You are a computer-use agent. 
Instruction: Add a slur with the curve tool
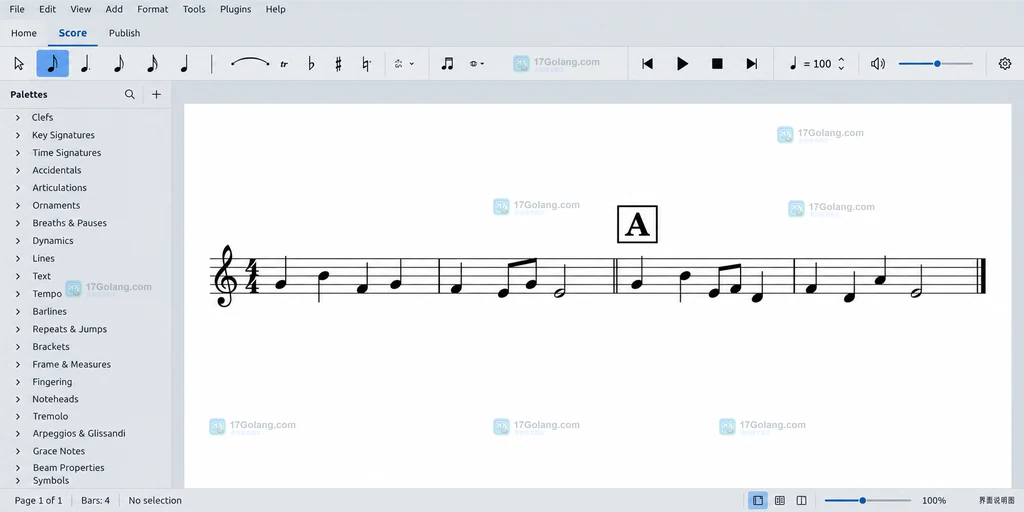pos(250,63)
